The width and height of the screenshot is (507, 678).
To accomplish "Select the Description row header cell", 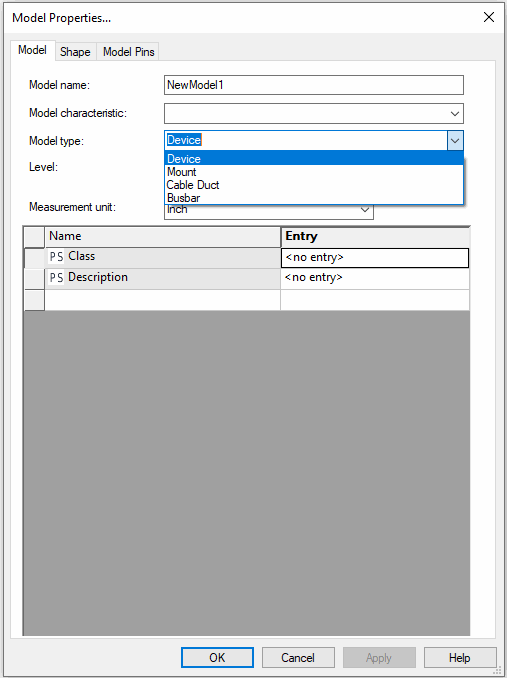I will (34, 279).
